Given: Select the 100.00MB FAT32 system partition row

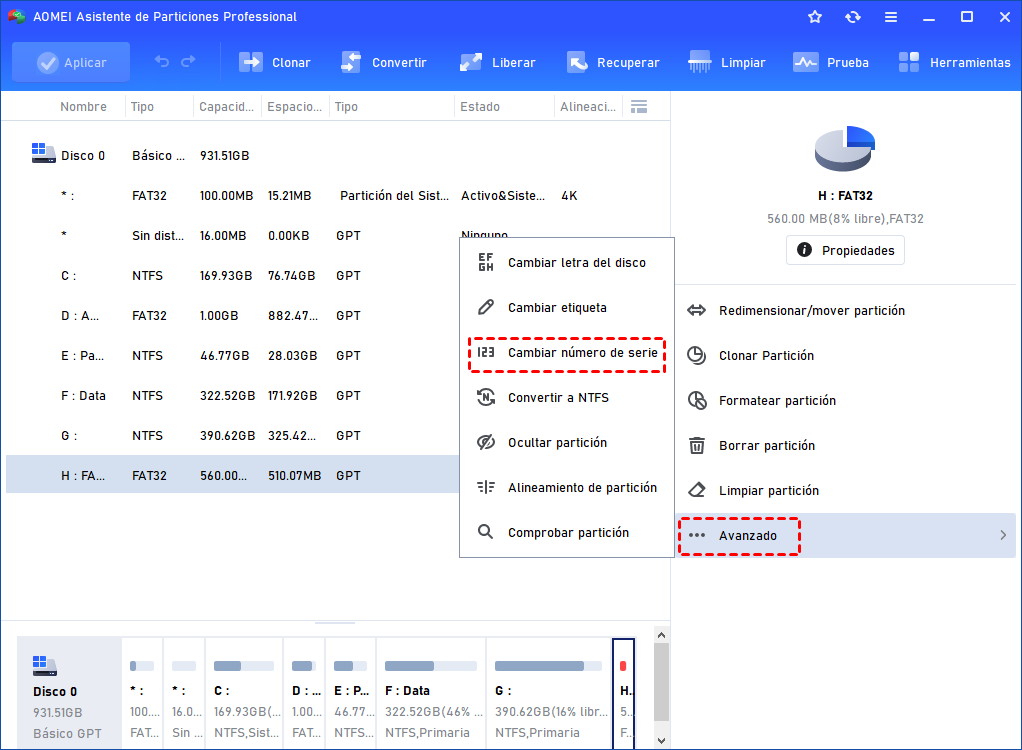Looking at the screenshot, I should click(x=337, y=195).
